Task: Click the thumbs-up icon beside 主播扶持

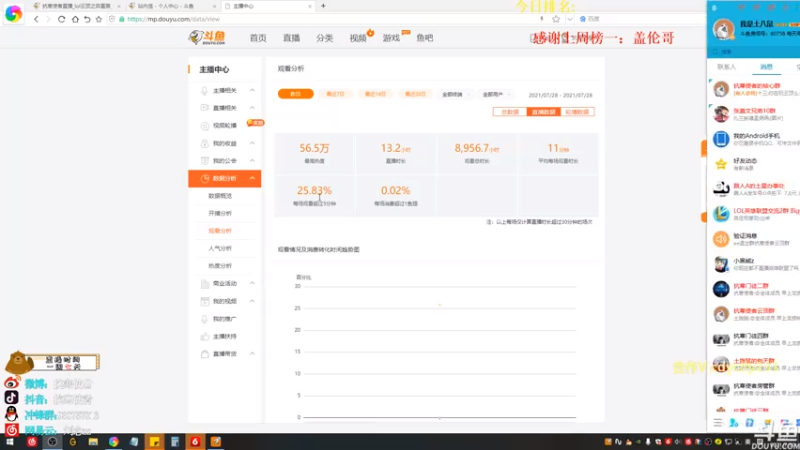Action: point(205,336)
